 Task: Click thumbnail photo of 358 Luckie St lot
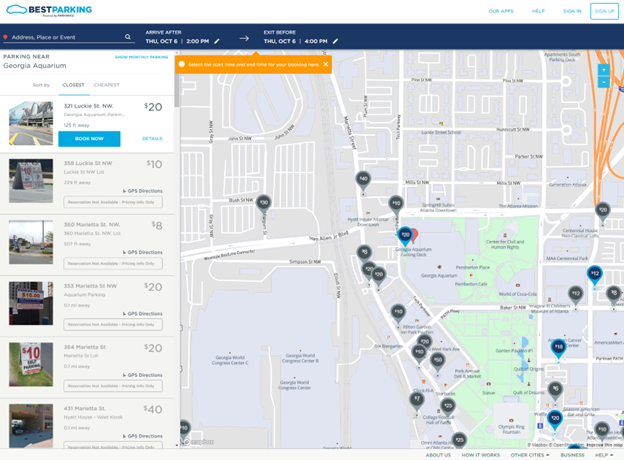tap(31, 181)
